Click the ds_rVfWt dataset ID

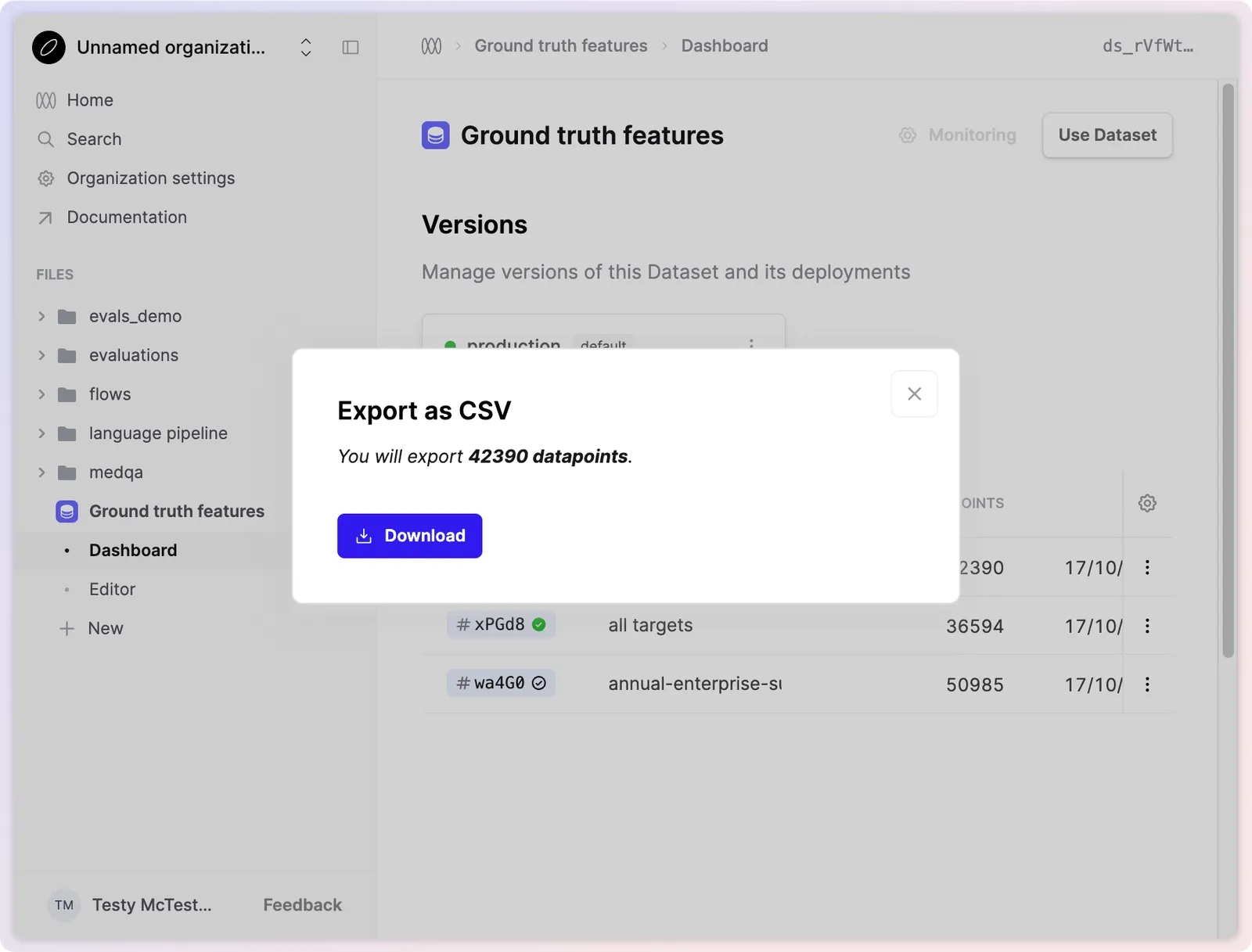pyautogui.click(x=1148, y=46)
